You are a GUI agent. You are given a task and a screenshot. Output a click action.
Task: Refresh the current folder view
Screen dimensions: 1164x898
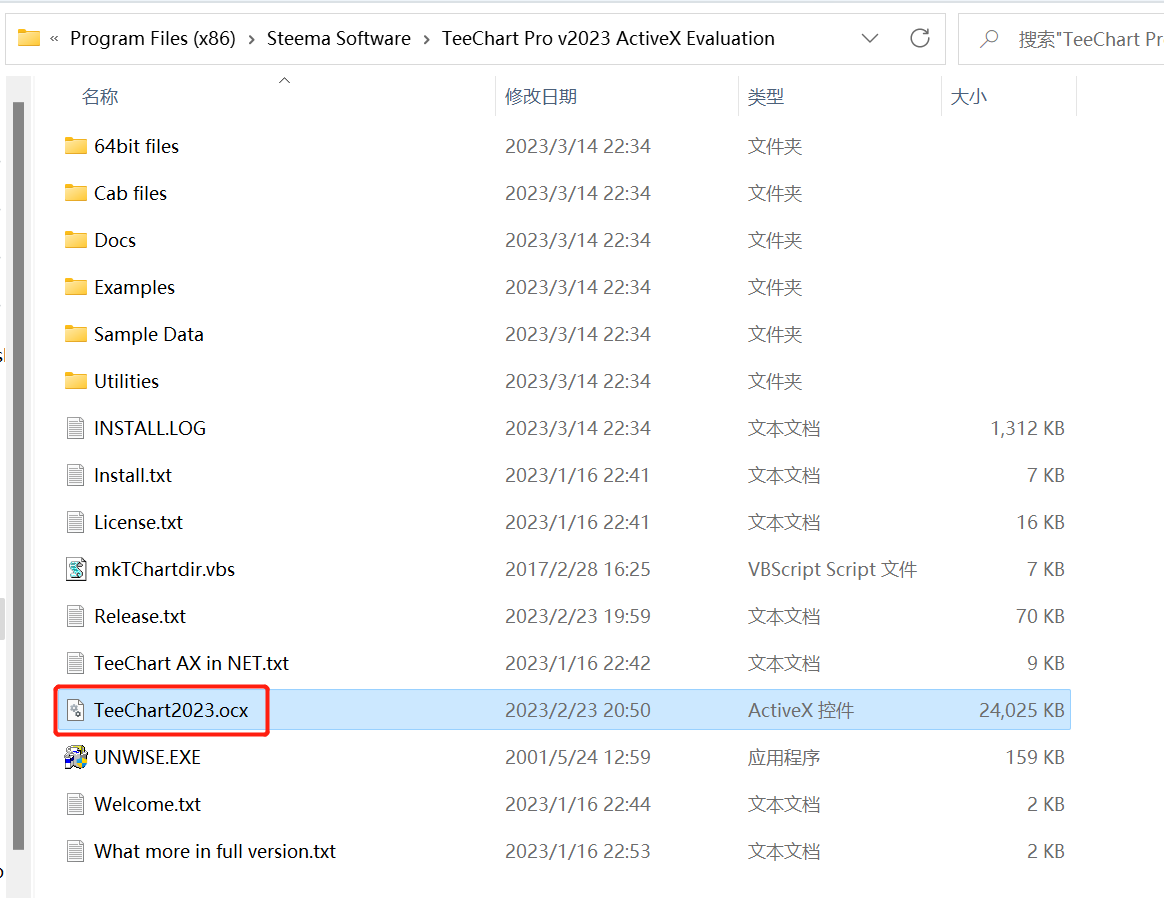coord(920,39)
